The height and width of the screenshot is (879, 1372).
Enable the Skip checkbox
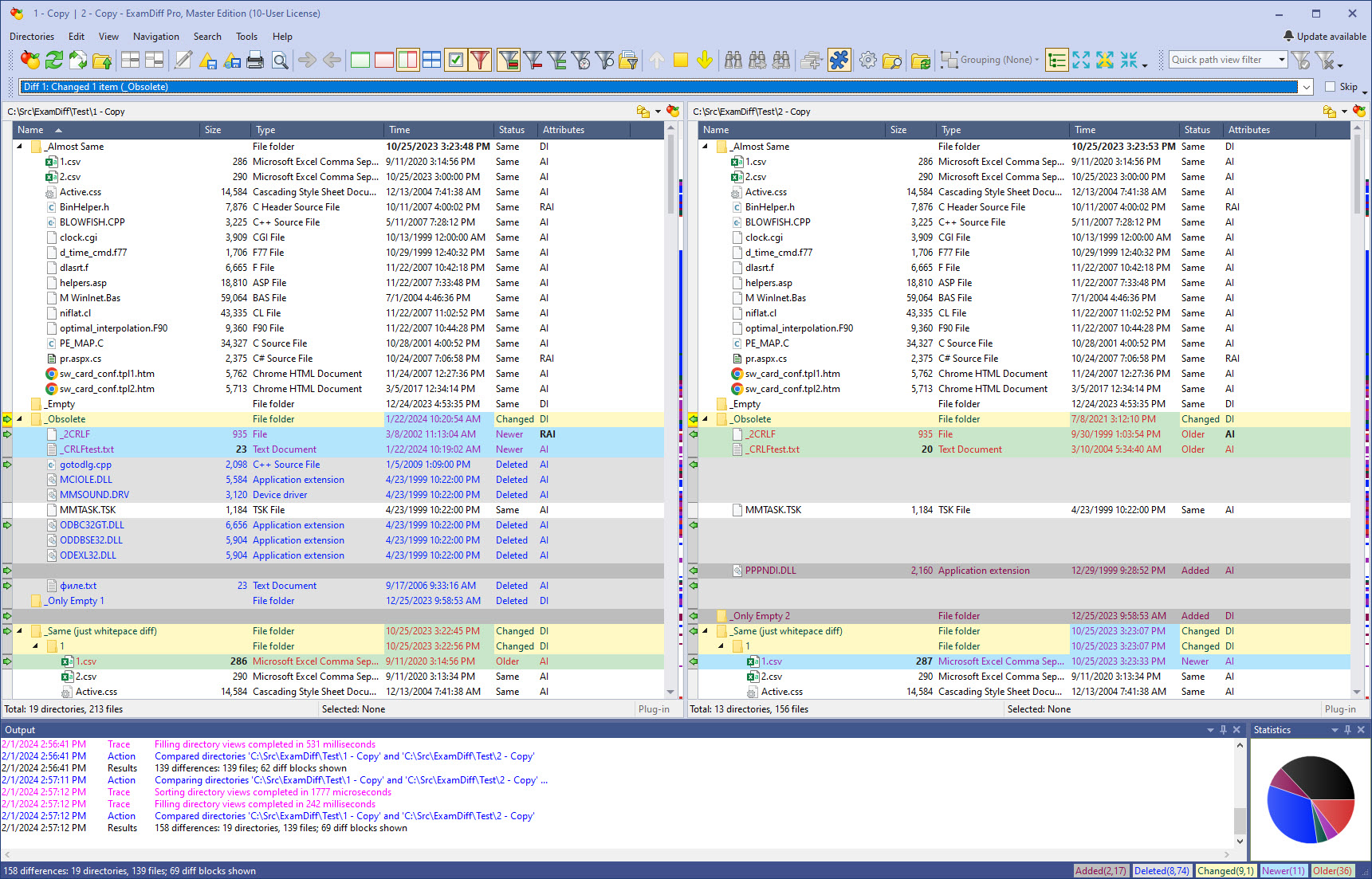point(1330,87)
